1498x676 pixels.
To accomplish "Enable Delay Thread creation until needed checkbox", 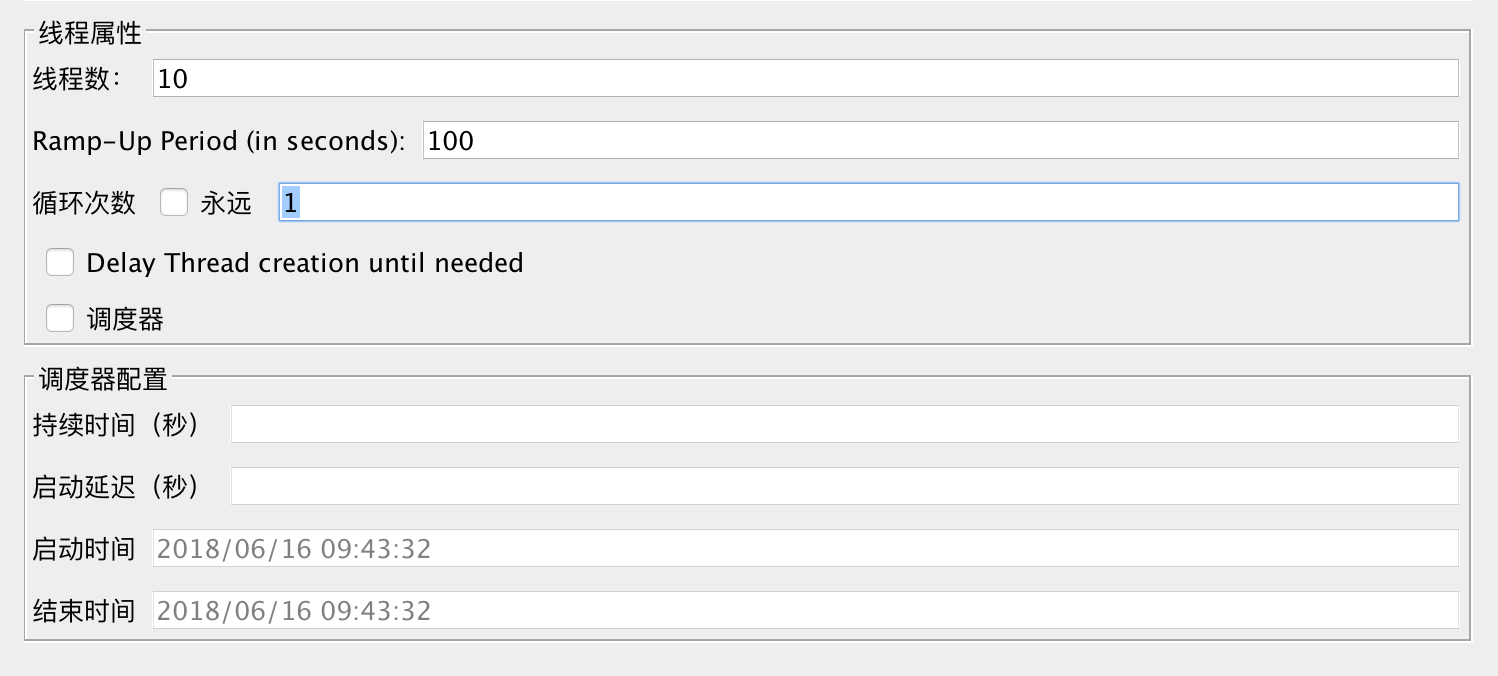I will click(x=60, y=263).
